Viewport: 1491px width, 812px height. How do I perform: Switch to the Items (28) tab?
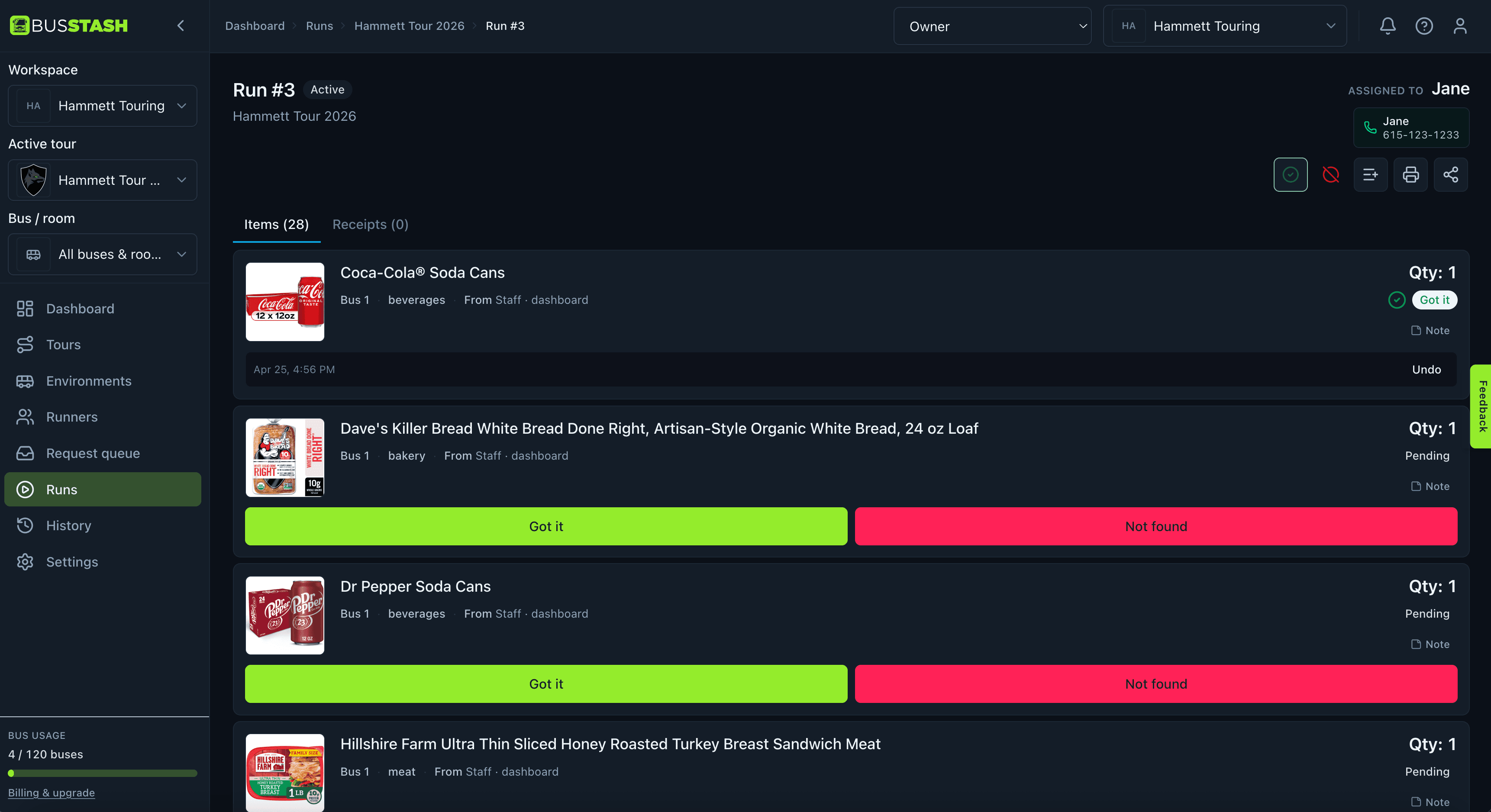click(x=276, y=225)
